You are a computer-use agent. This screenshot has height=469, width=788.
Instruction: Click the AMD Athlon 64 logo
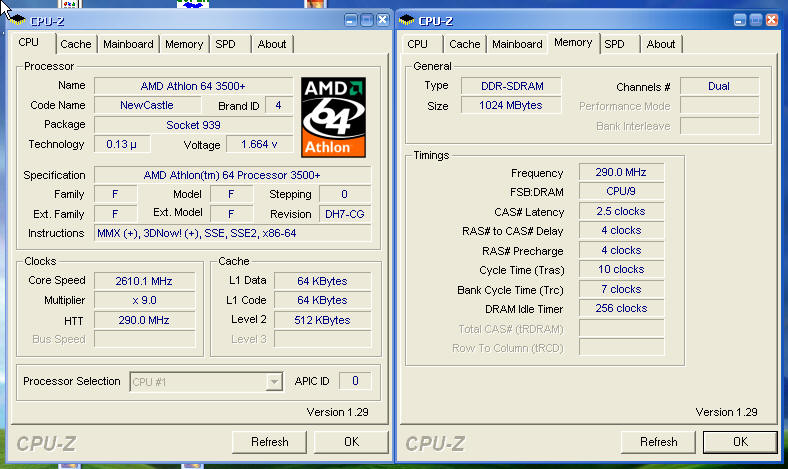point(333,117)
